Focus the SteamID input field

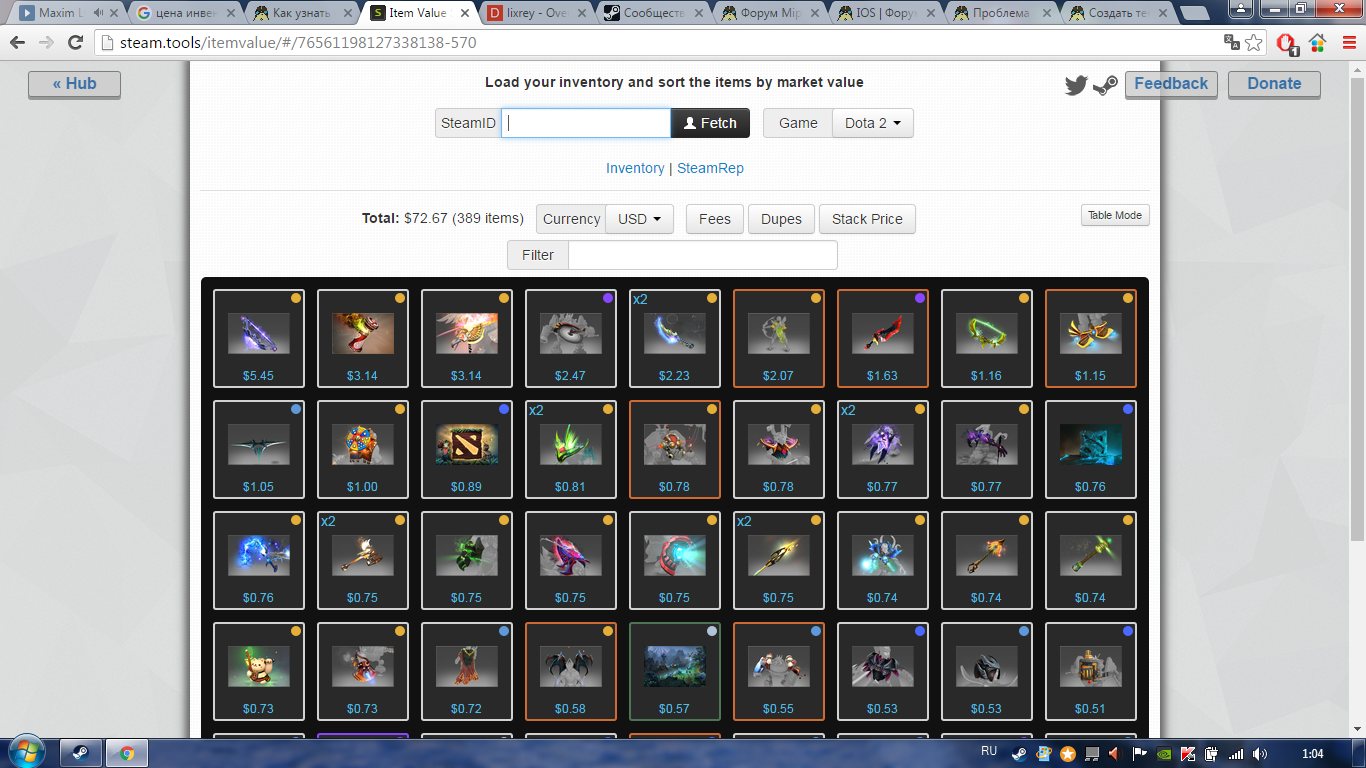pyautogui.click(x=586, y=123)
